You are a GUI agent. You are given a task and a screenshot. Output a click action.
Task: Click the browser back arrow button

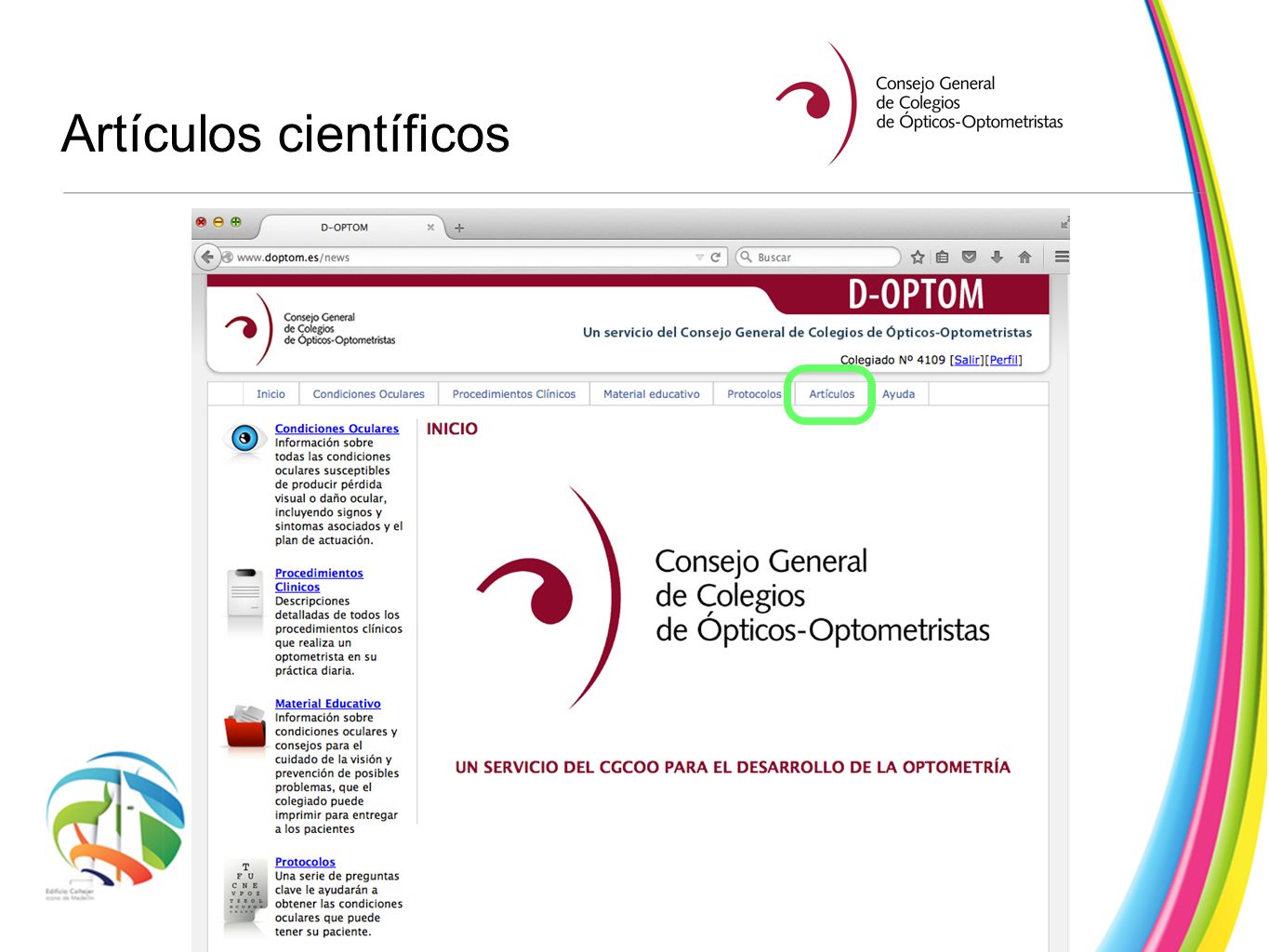tap(207, 257)
